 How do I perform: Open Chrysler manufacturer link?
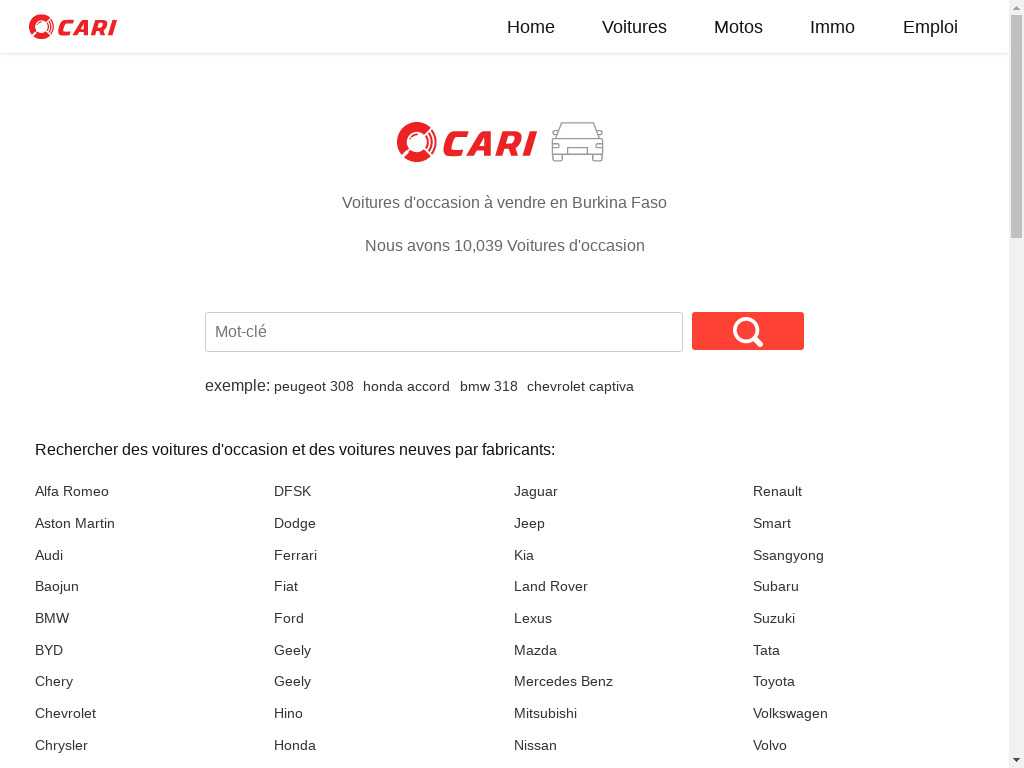tap(61, 745)
